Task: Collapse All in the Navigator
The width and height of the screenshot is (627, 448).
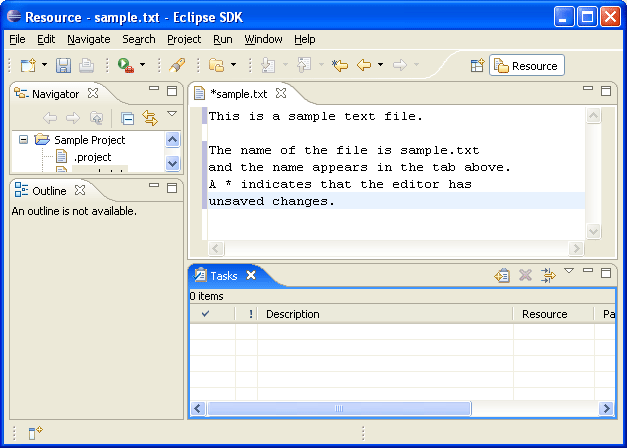Action: coord(128,118)
